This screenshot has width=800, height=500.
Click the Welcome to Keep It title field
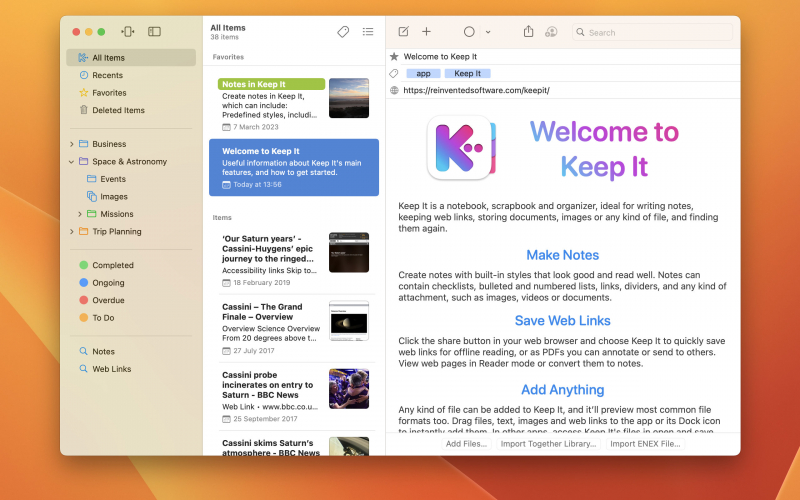440,56
